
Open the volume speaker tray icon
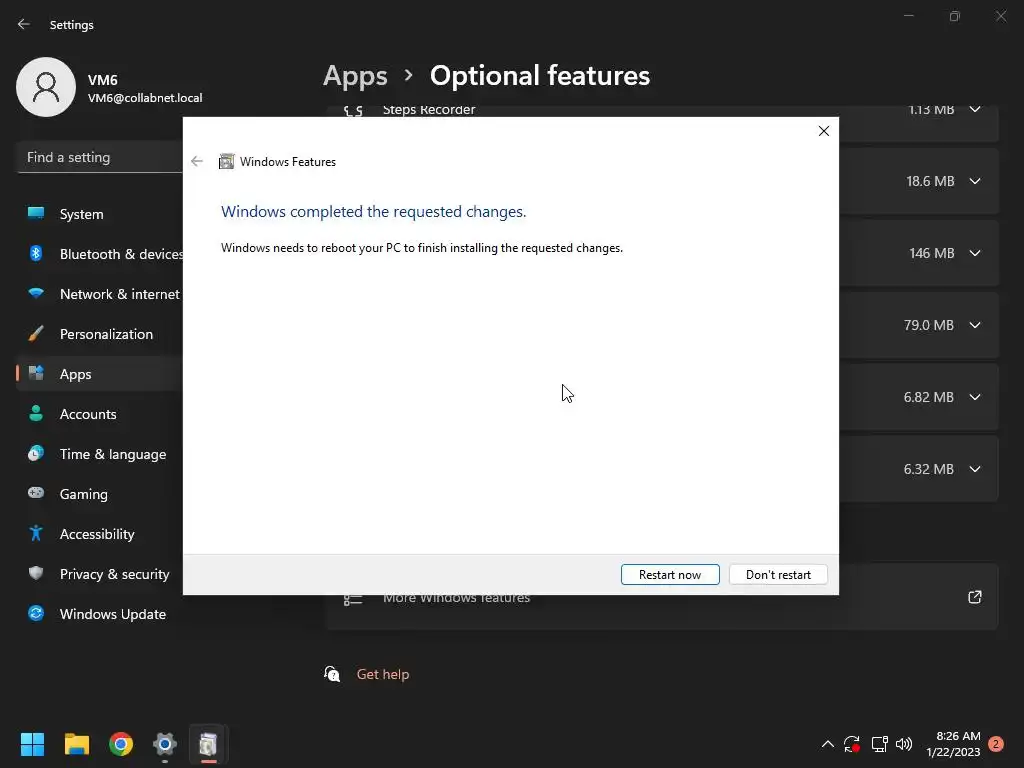click(x=904, y=744)
